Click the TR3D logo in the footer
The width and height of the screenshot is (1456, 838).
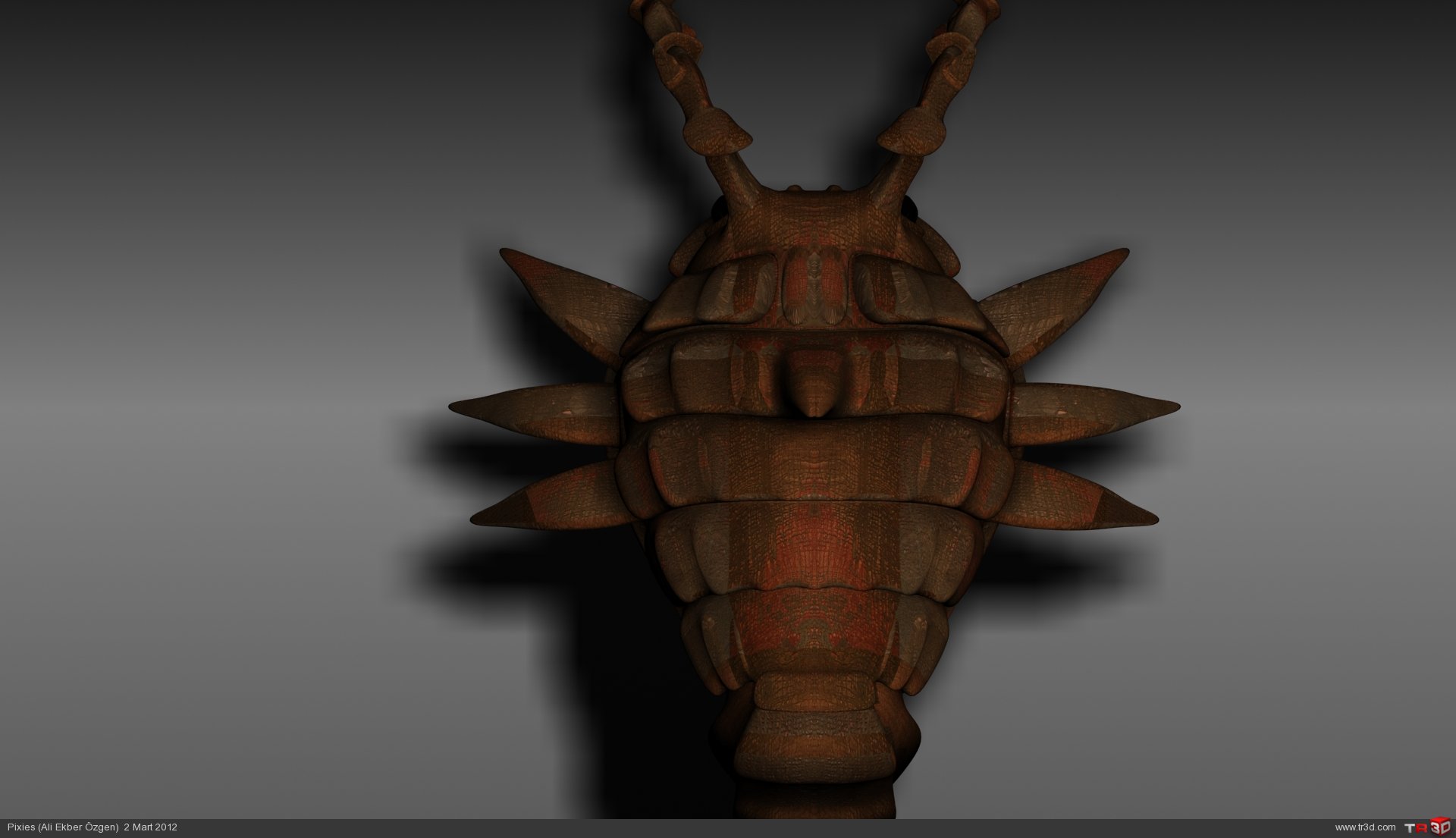point(1427,827)
